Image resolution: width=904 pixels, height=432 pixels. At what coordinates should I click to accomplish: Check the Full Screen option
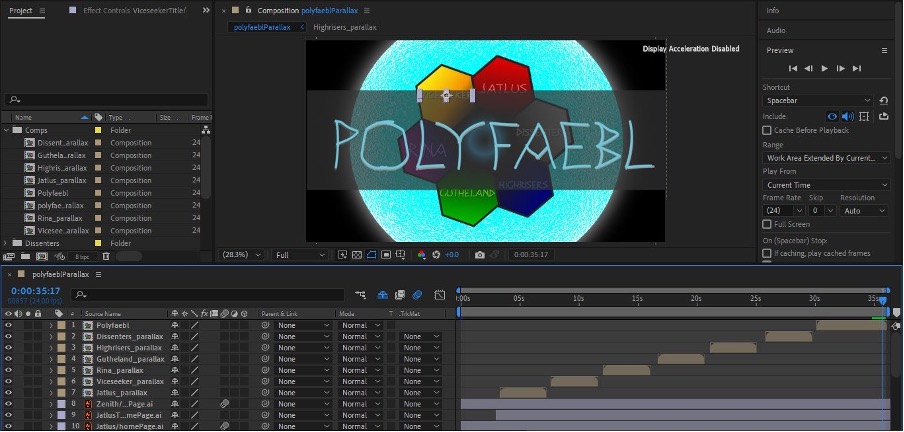[767, 225]
